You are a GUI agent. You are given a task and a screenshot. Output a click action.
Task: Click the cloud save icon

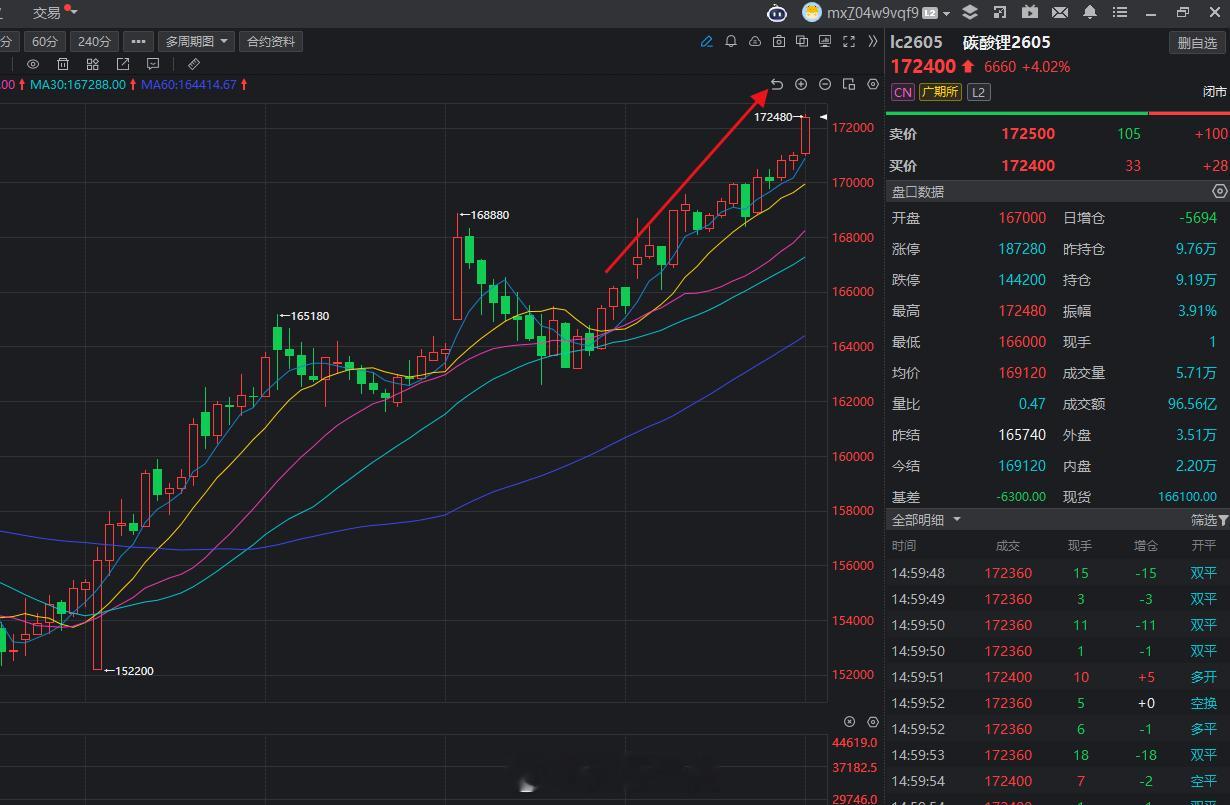[754, 41]
